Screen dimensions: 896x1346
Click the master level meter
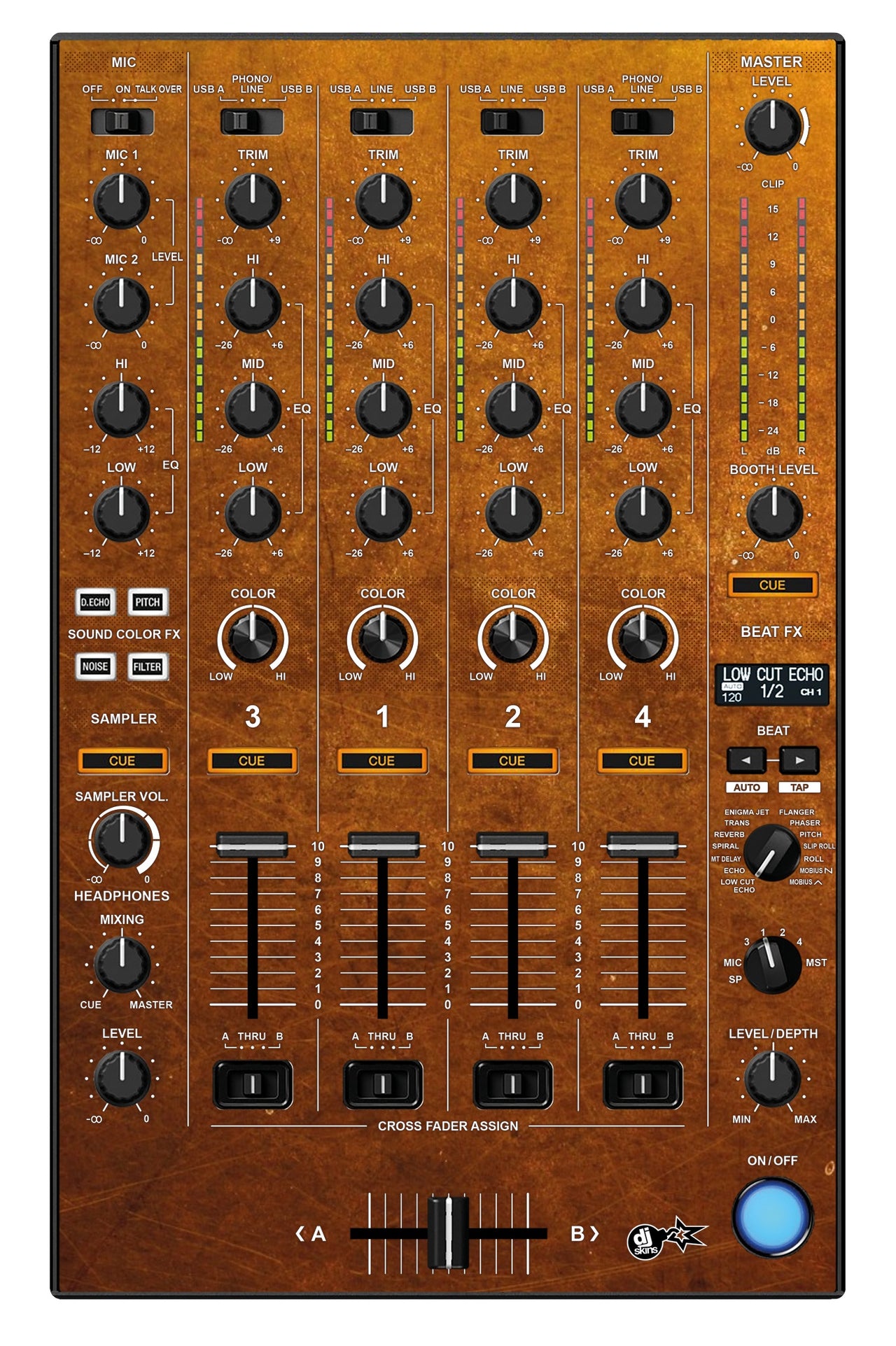[773, 319]
